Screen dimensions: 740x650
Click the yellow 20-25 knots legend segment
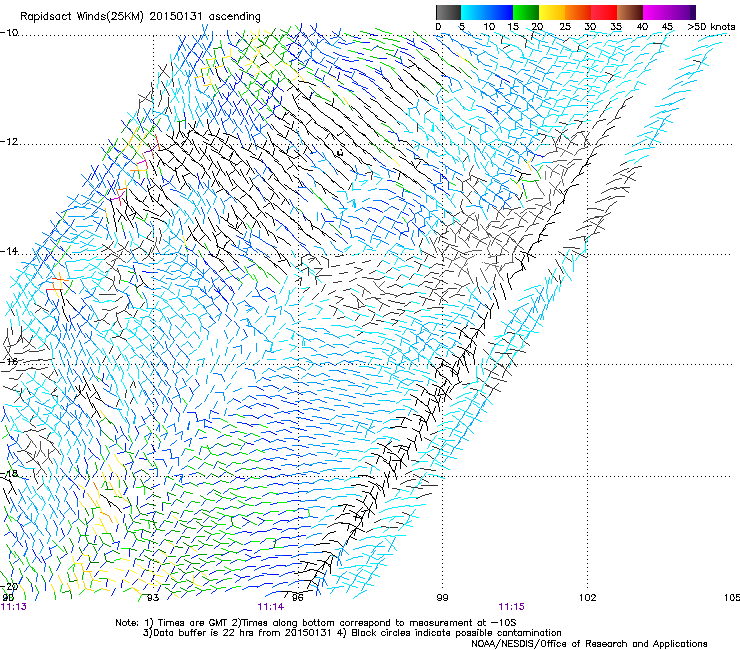[552, 12]
